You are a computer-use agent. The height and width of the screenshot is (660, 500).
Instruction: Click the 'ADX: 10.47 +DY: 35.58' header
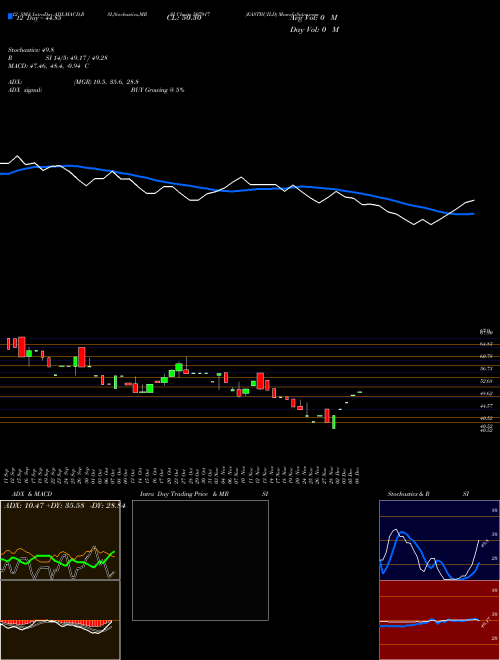45,506
